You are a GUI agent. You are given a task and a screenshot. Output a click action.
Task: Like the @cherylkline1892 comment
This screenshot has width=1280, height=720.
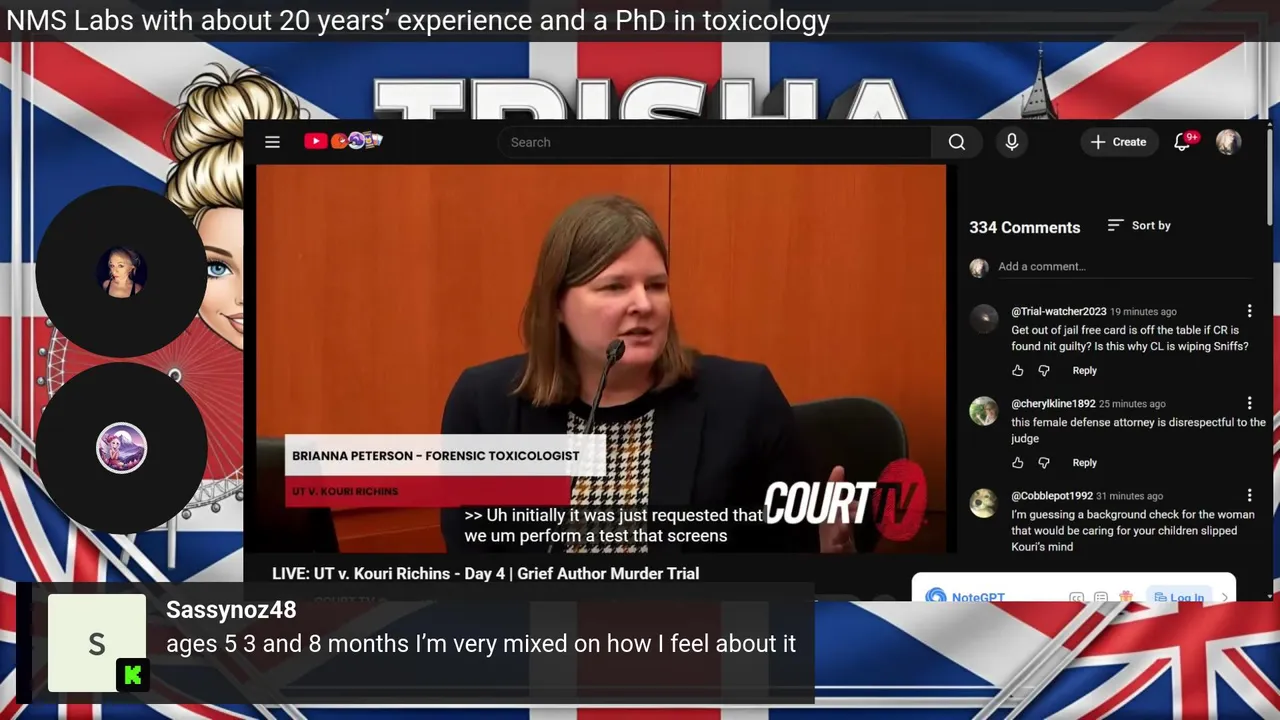click(x=1018, y=463)
